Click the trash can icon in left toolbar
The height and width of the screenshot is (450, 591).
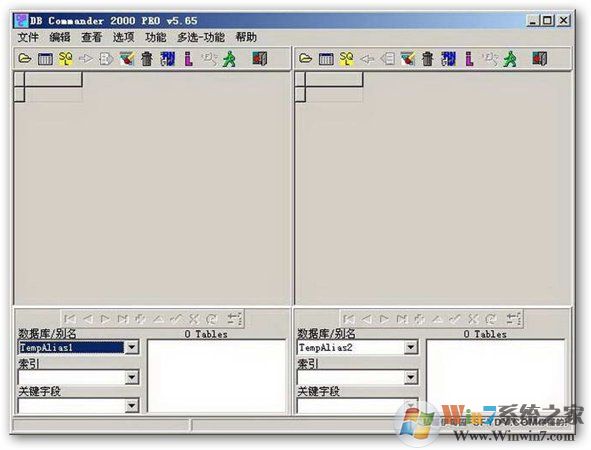pos(147,59)
